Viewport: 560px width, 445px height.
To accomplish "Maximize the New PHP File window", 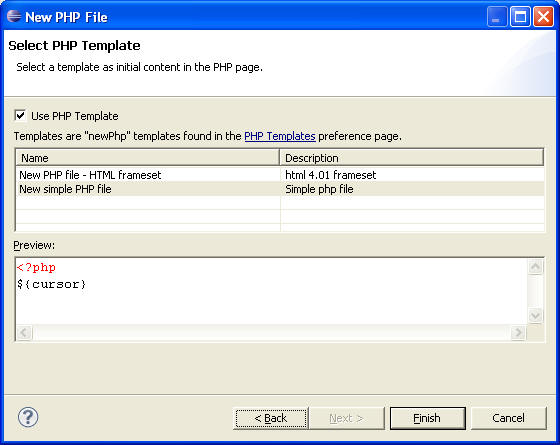I will coord(520,17).
